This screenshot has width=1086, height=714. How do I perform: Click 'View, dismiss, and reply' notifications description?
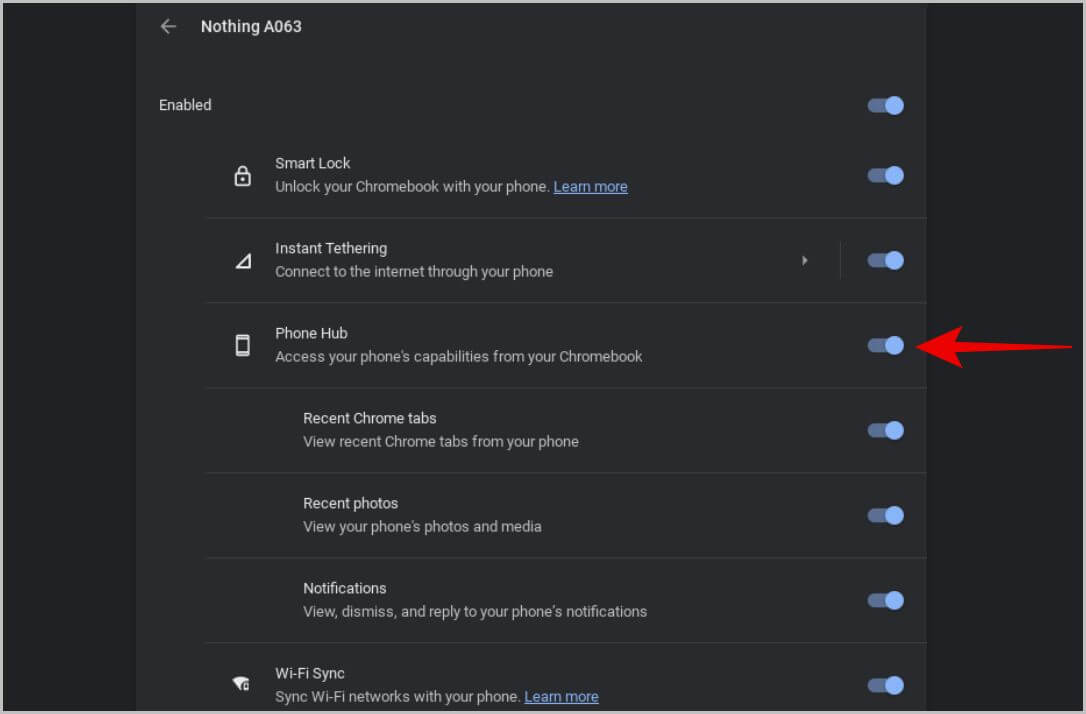pos(474,612)
